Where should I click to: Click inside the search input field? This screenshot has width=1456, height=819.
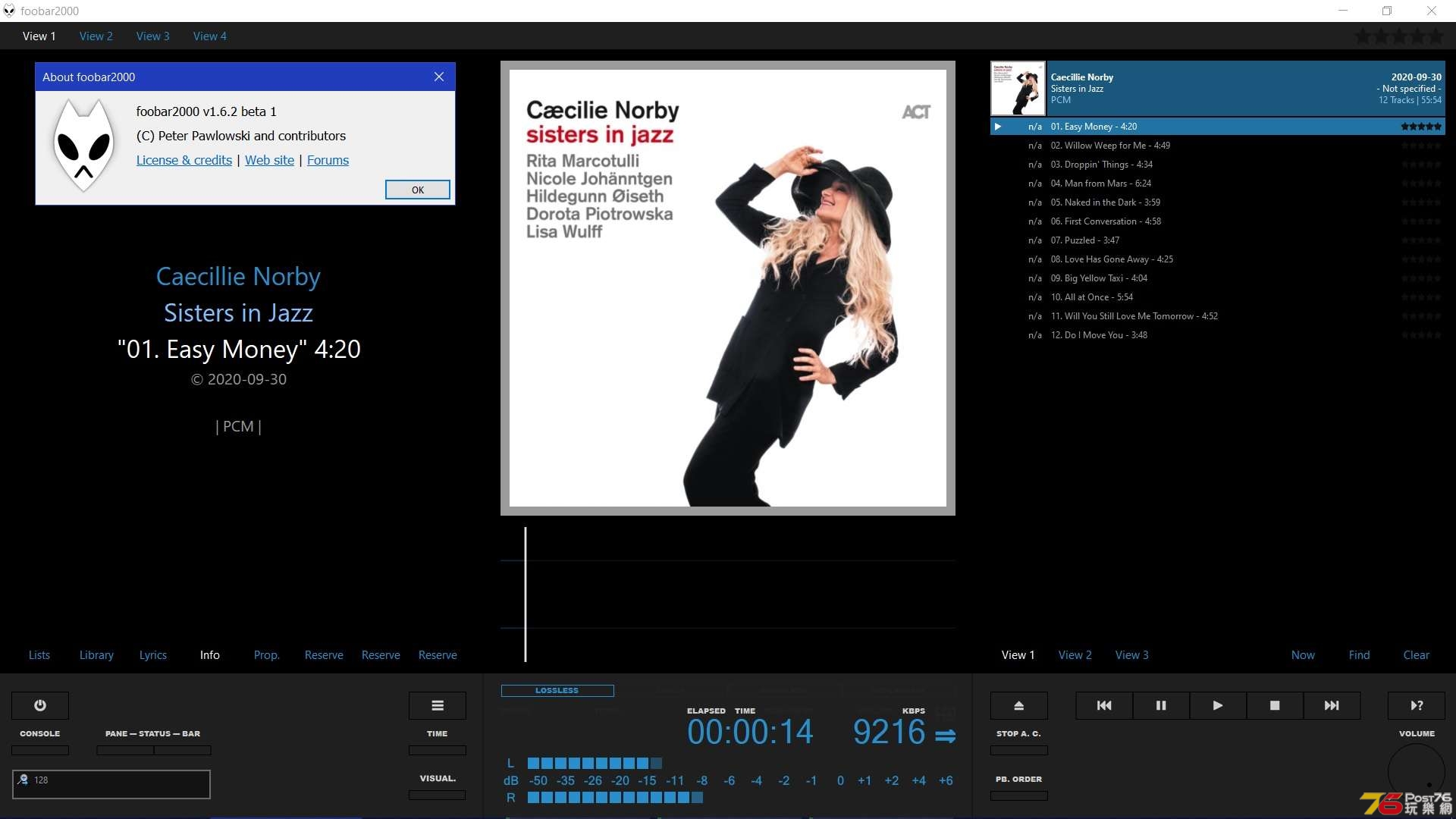[111, 784]
